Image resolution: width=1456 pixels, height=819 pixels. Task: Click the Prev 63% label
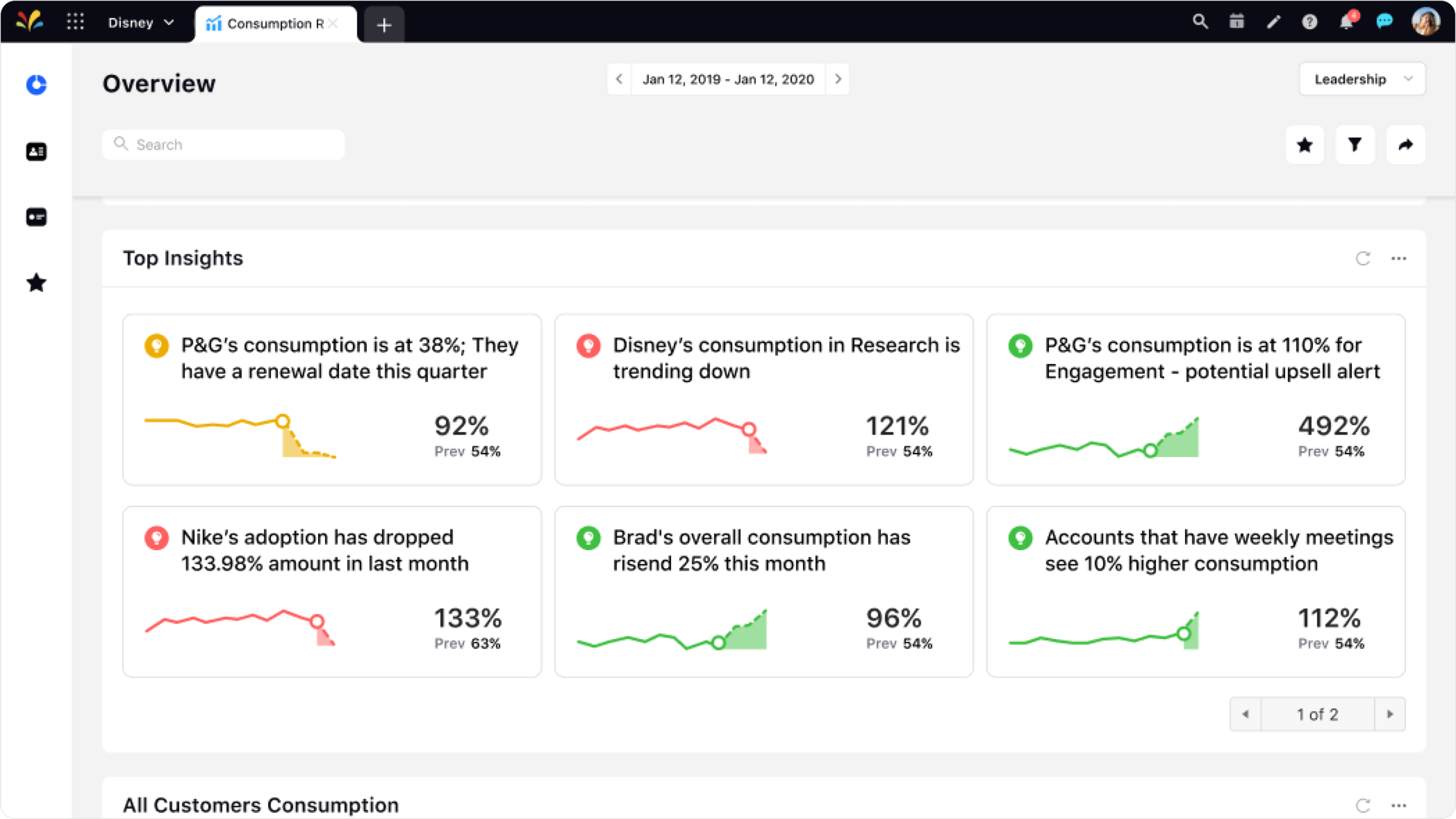(x=467, y=644)
